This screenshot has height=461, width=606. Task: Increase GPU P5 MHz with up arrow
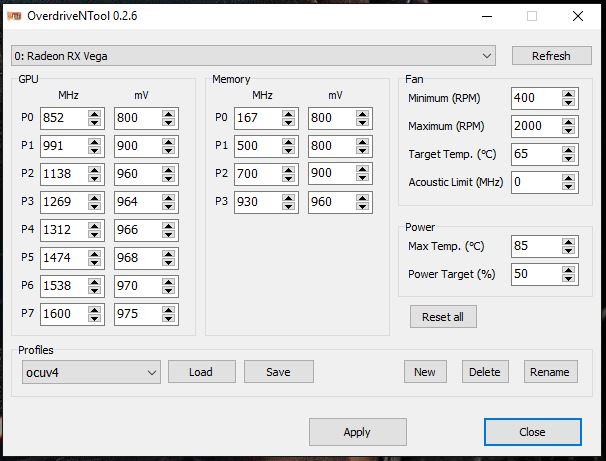pyautogui.click(x=95, y=254)
